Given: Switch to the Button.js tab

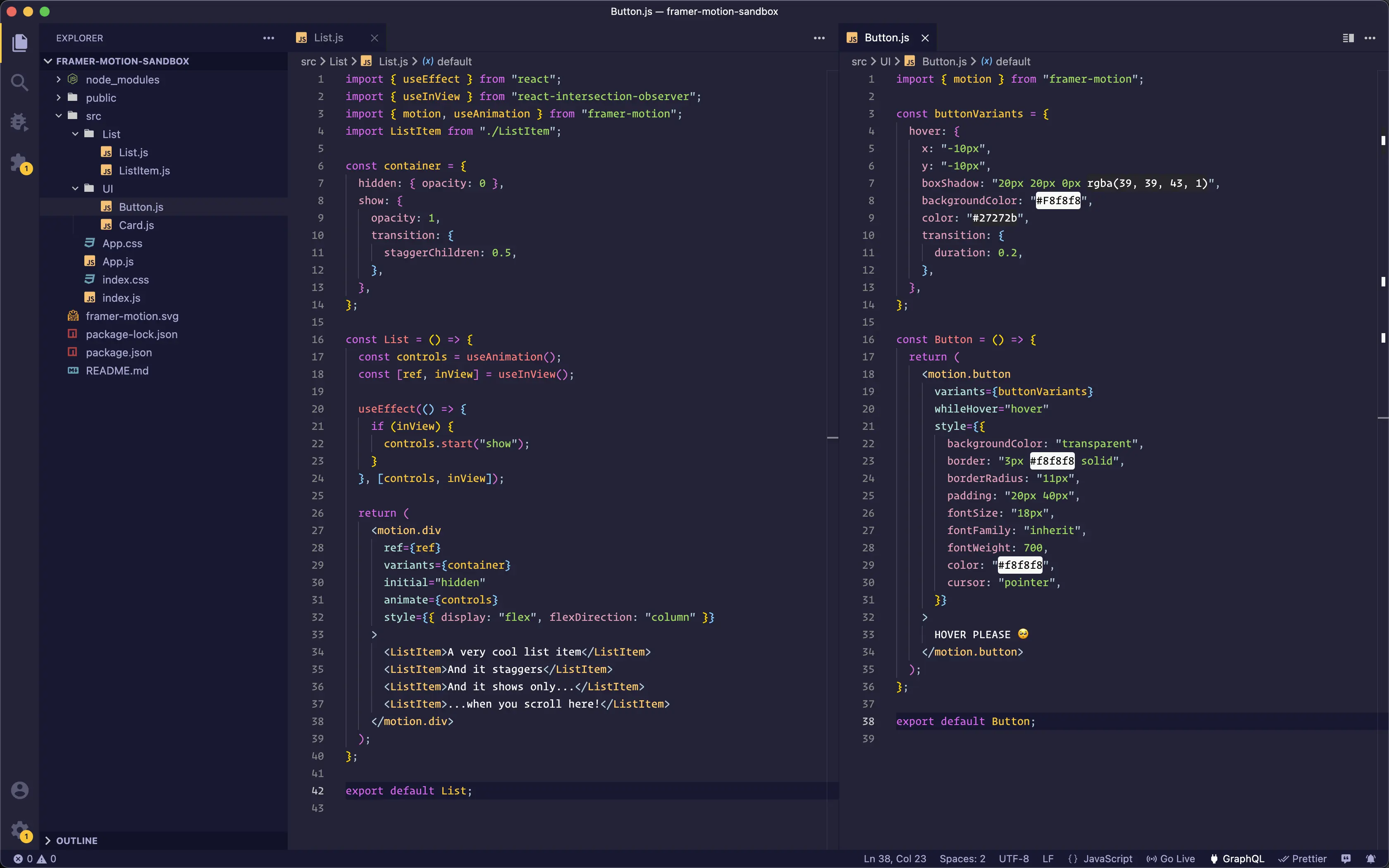Looking at the screenshot, I should 887,38.
